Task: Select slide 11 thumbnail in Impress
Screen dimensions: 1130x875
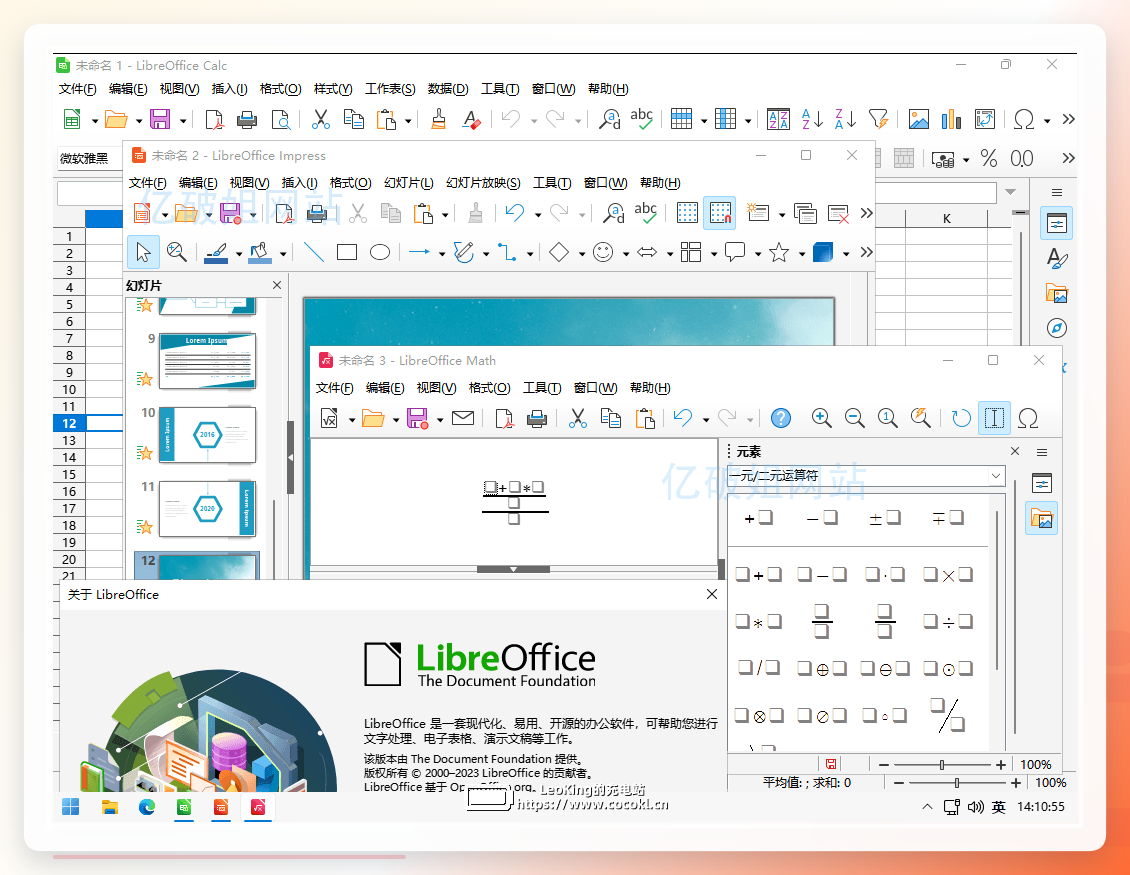Action: tap(208, 509)
